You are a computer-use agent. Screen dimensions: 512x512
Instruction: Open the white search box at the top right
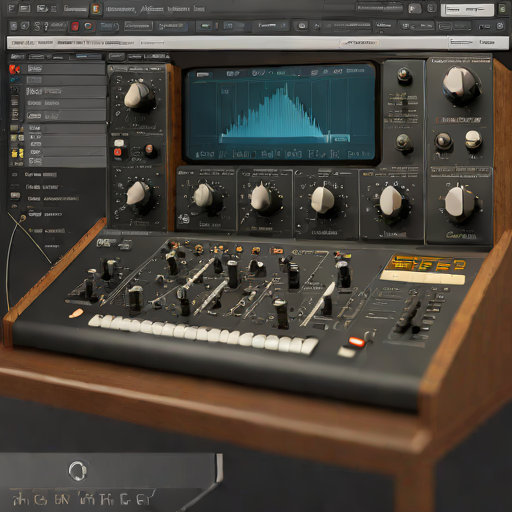tap(467, 10)
